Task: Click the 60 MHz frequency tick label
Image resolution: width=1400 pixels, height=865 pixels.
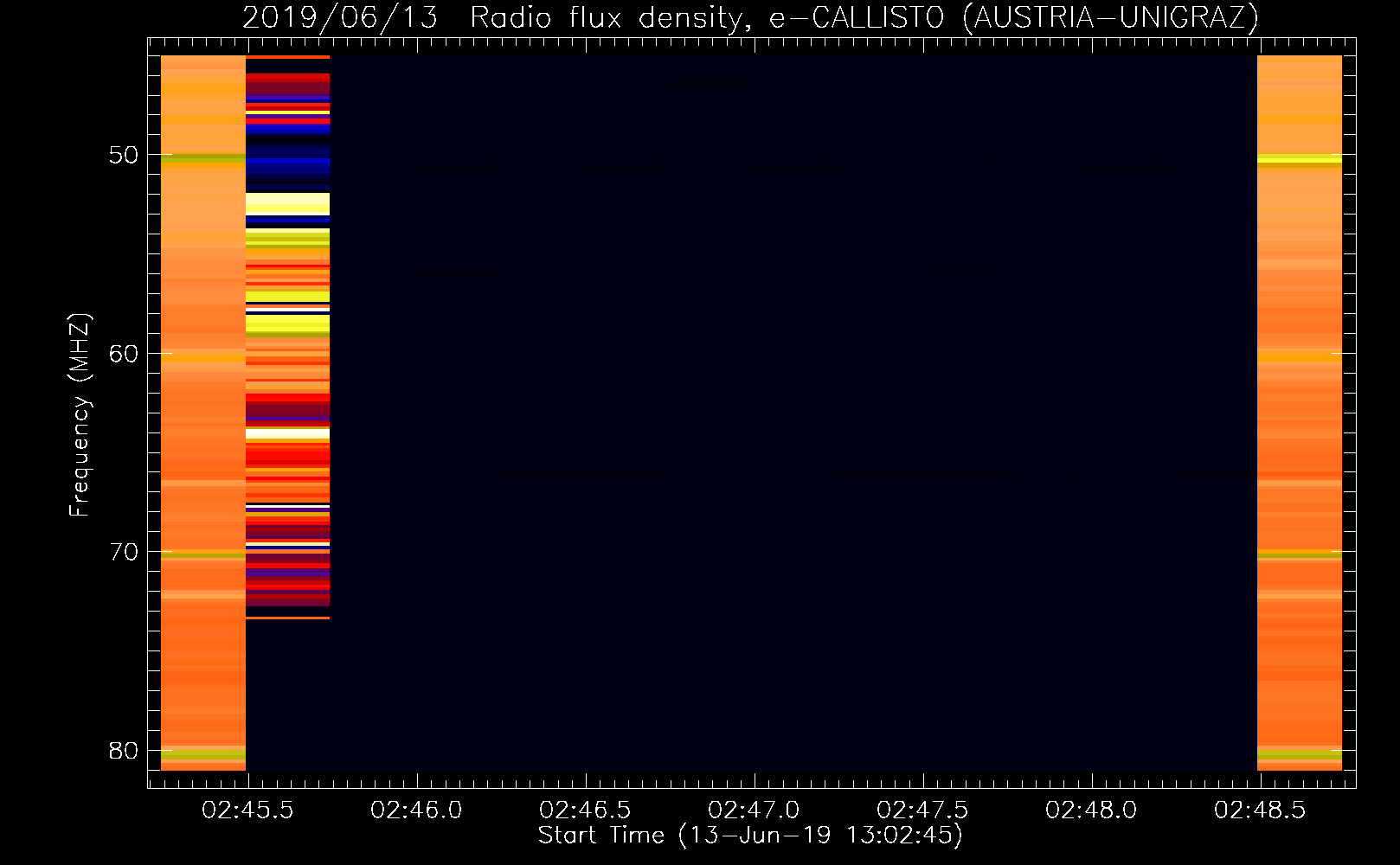Action: (124, 354)
